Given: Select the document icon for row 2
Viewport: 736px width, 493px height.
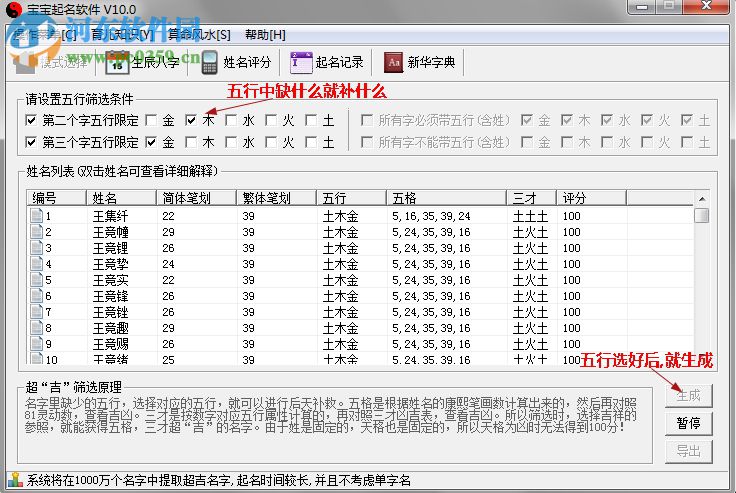Looking at the screenshot, I should [36, 231].
